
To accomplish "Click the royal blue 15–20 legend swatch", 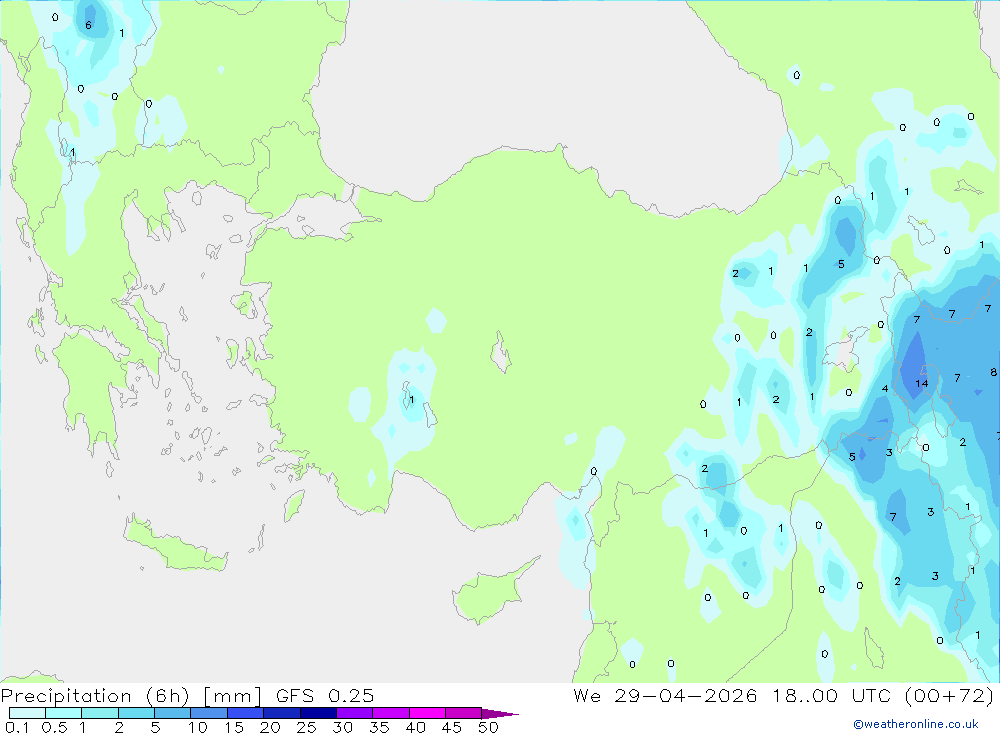I will pyautogui.click(x=245, y=713).
